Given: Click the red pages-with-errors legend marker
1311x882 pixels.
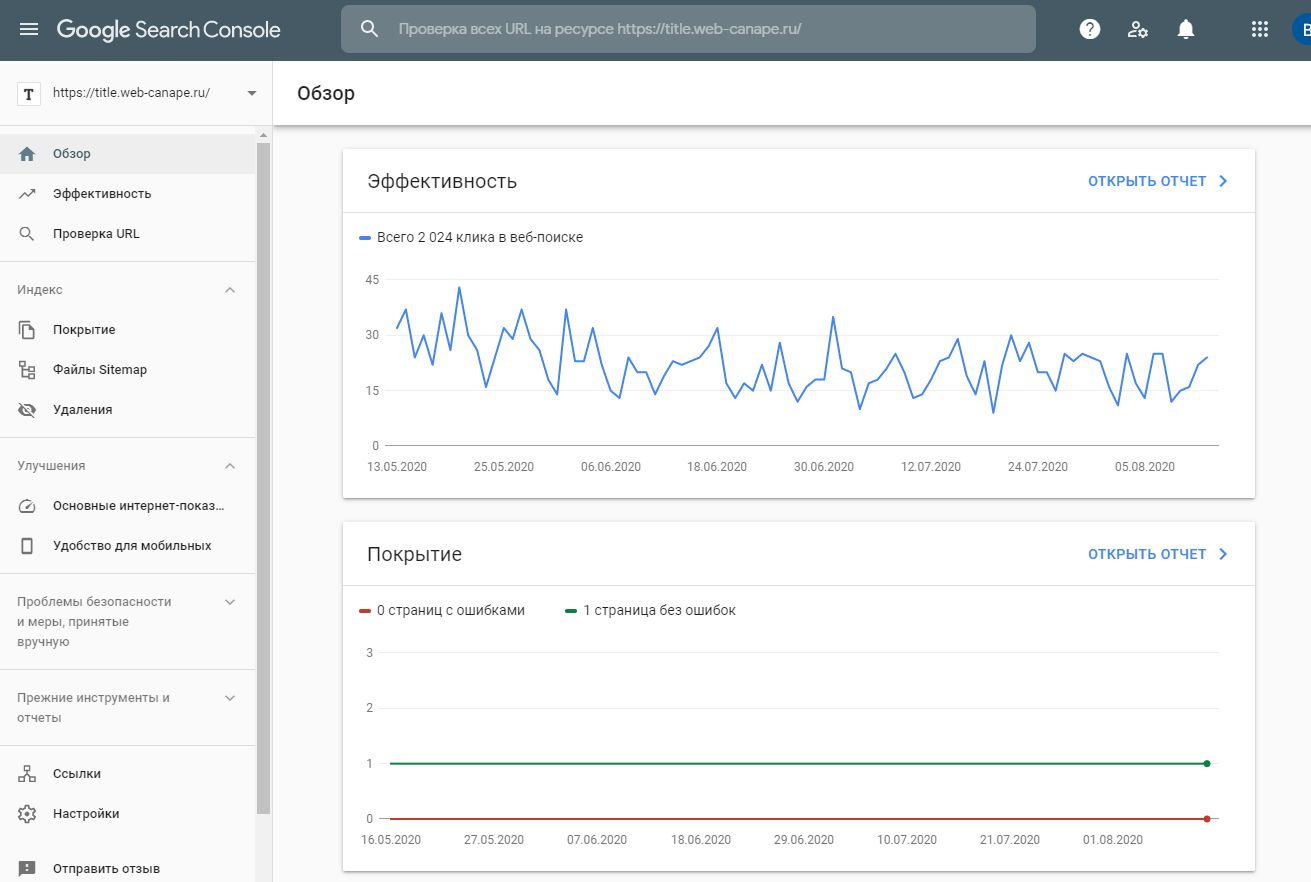Looking at the screenshot, I should [x=365, y=610].
